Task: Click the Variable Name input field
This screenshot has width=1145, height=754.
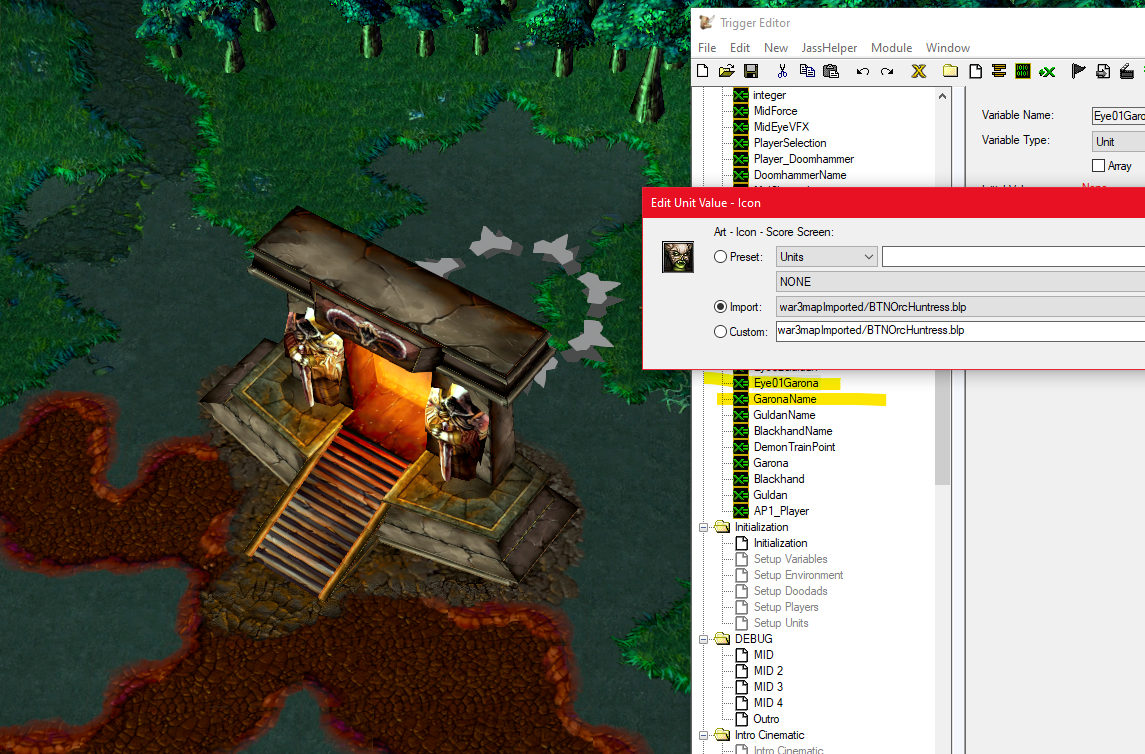Action: pos(1118,115)
